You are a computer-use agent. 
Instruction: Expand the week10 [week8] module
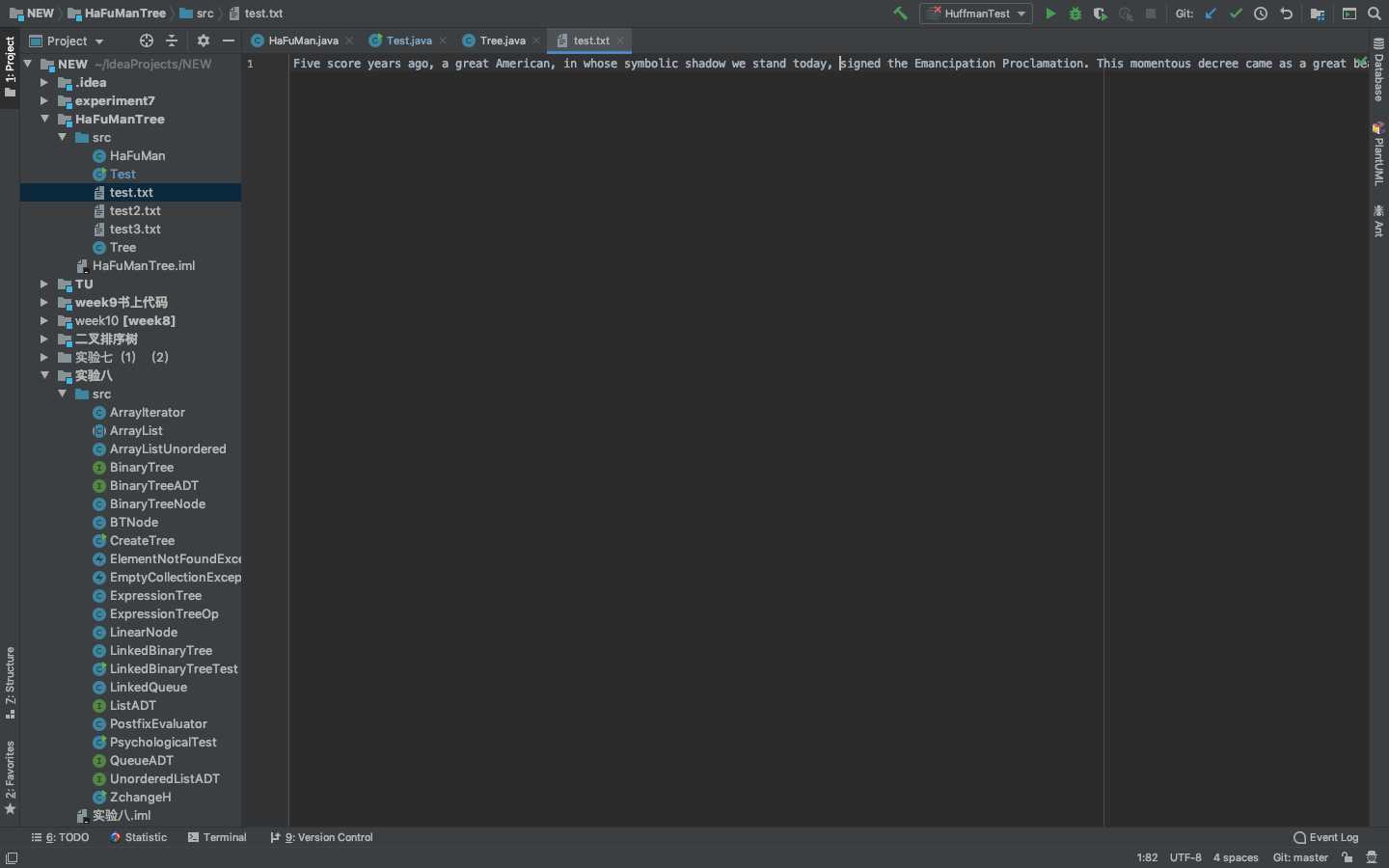click(44, 321)
